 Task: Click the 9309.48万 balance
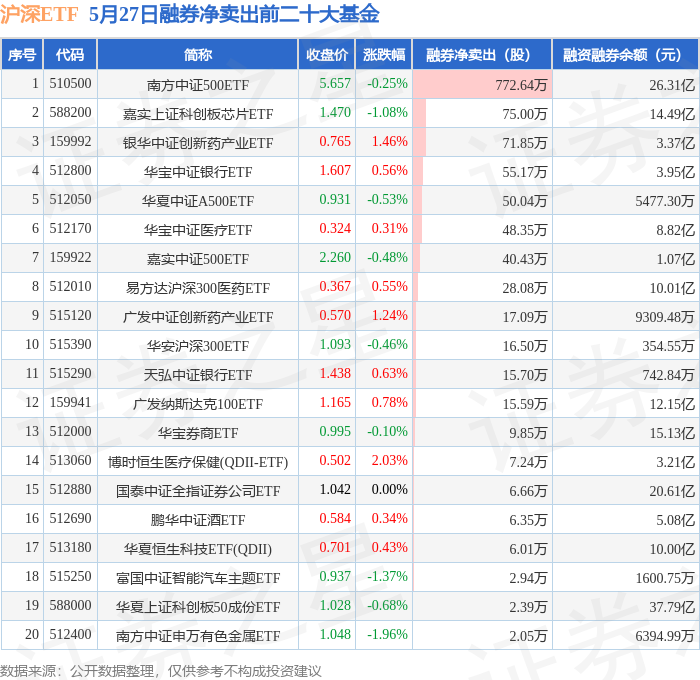click(665, 317)
